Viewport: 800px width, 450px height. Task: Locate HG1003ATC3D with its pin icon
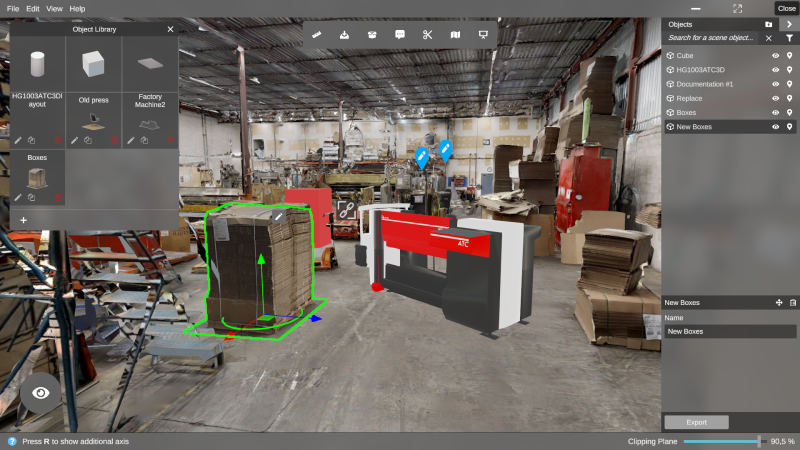coord(789,70)
